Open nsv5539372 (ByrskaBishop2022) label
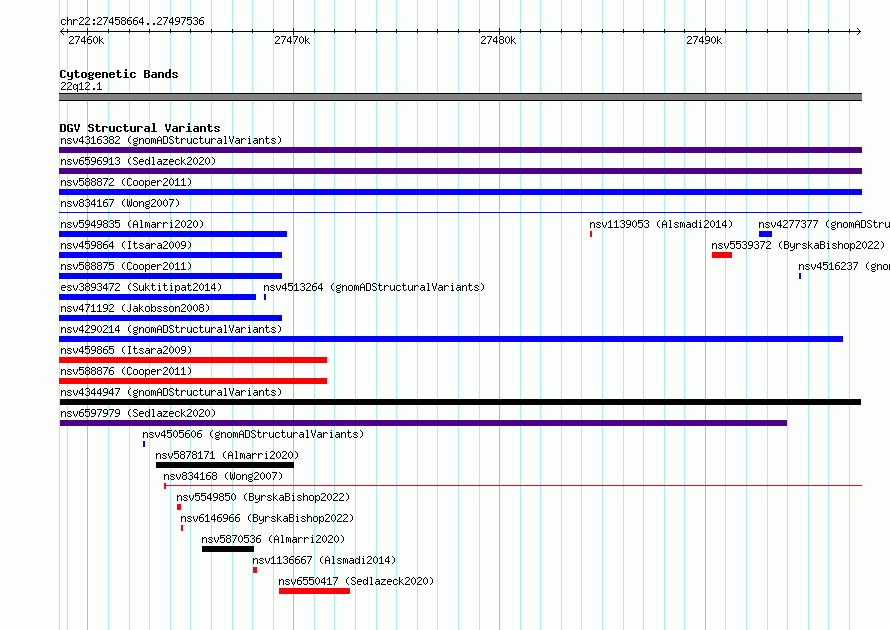 [x=799, y=245]
